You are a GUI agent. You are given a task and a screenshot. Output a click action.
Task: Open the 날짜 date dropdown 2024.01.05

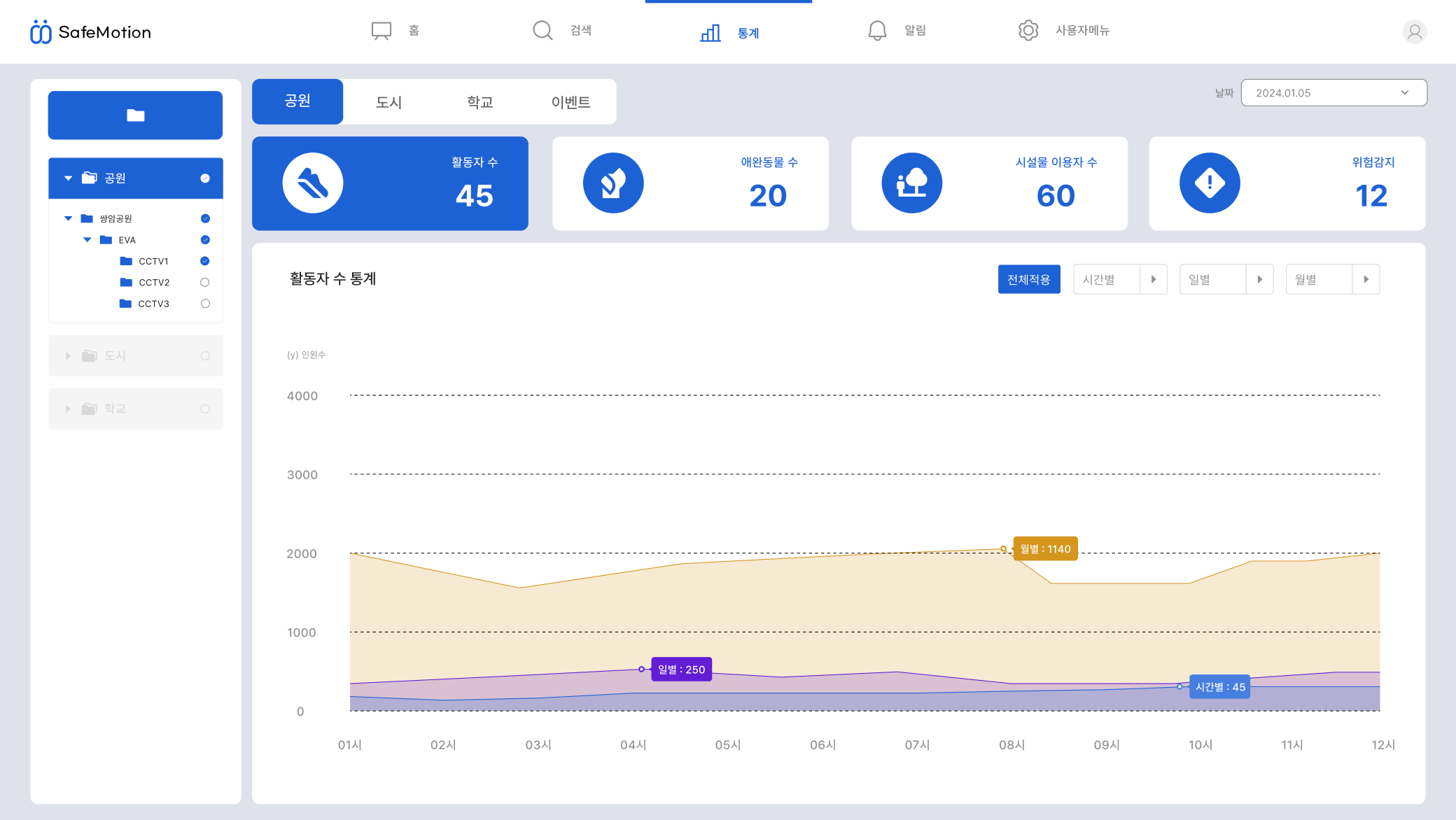[1333, 92]
